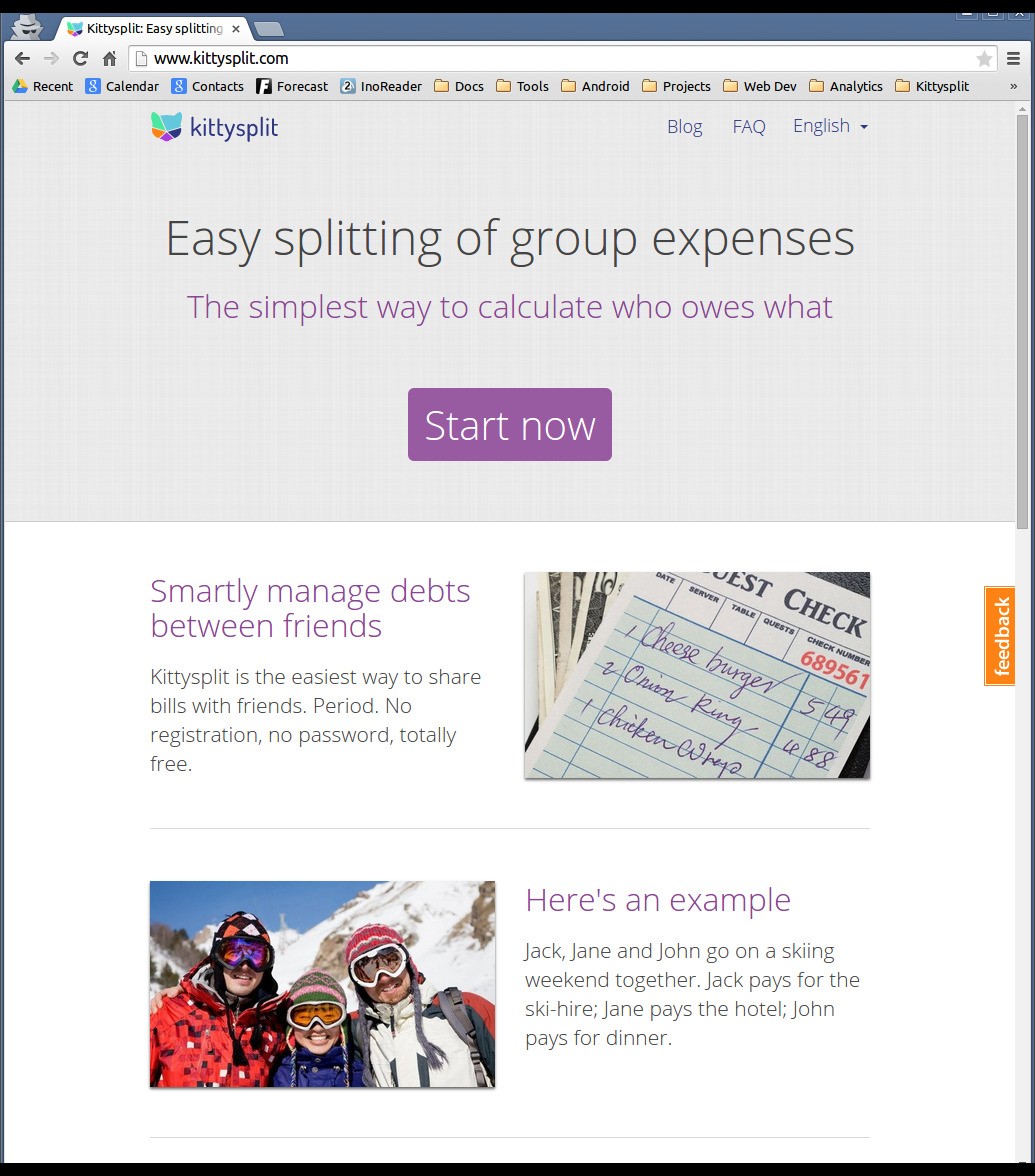Visit the FAQ page
This screenshot has width=1035, height=1176.
click(748, 127)
